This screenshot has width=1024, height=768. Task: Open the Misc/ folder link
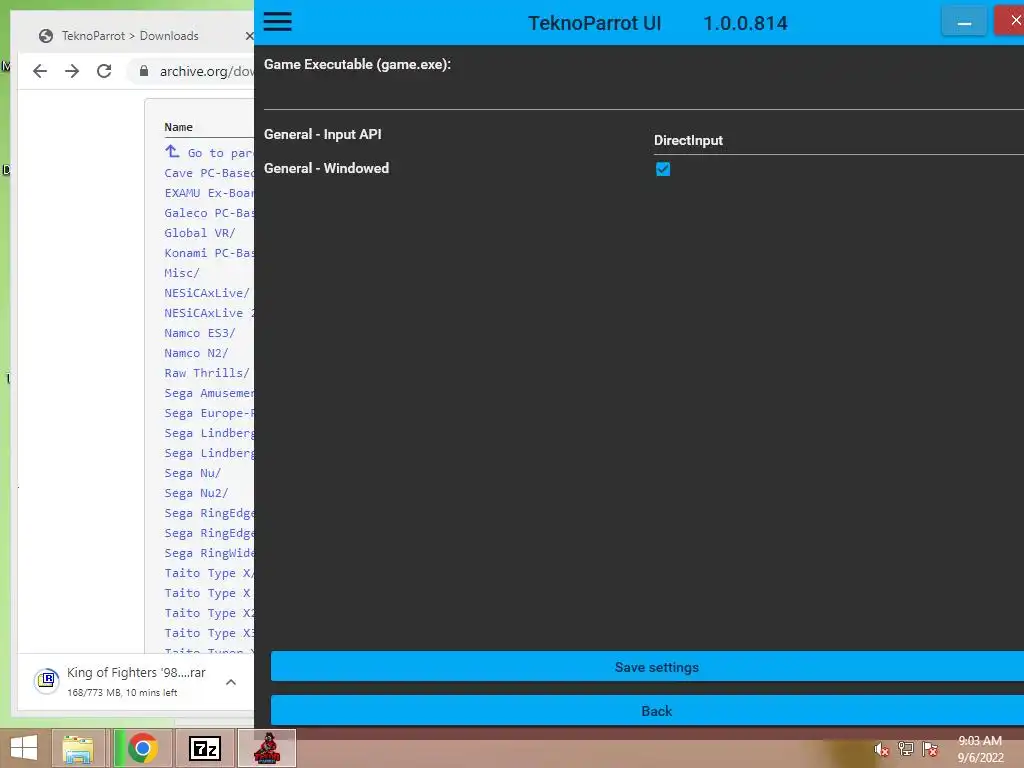182,273
